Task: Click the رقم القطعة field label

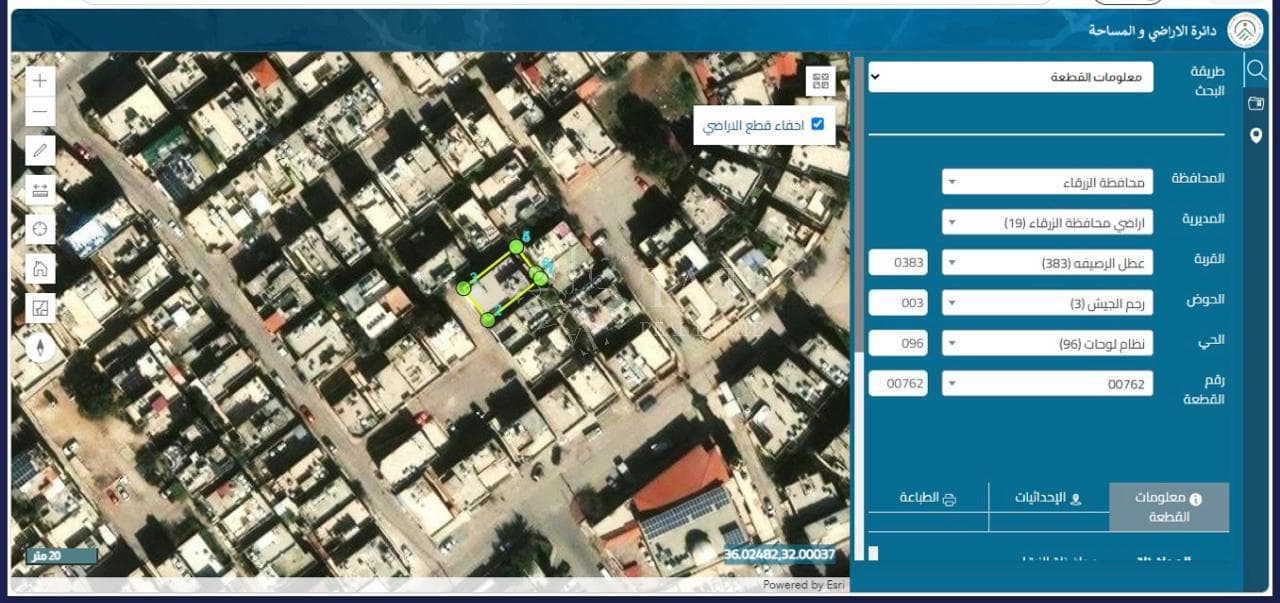Action: pyautogui.click(x=1206, y=389)
